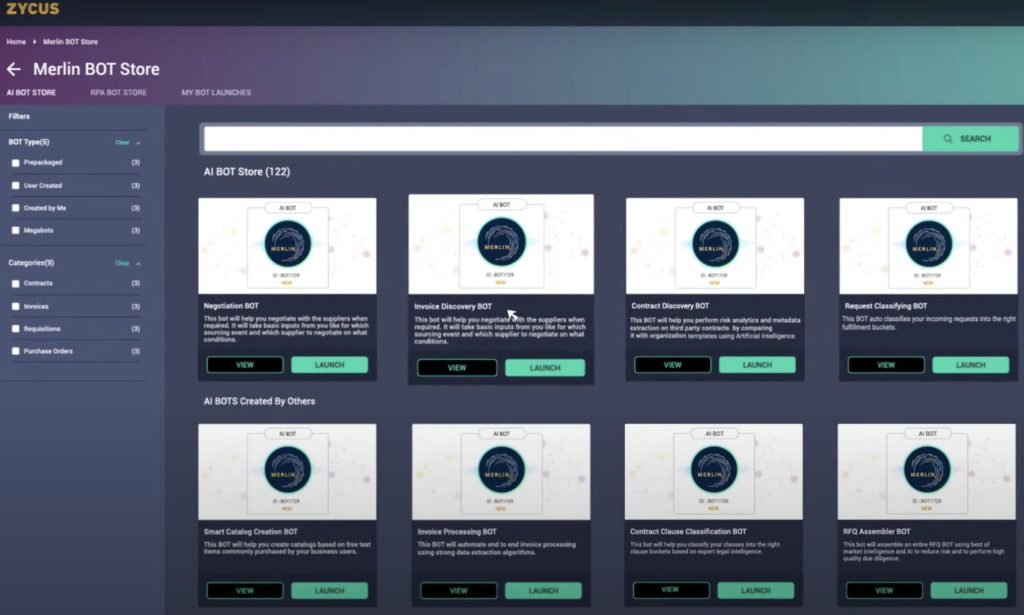Viewport: 1024px width, 615px height.
Task: Click the Negotiation BOT title text
Action: [x=231, y=306]
